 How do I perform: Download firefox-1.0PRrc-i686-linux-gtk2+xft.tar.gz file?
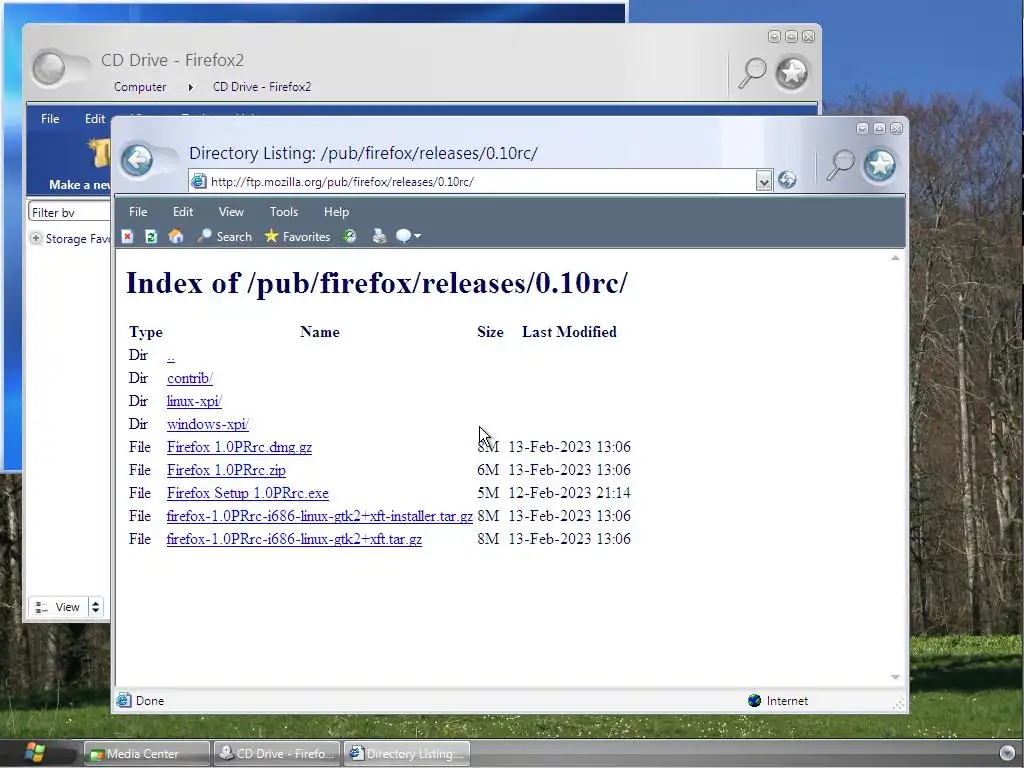tap(294, 539)
